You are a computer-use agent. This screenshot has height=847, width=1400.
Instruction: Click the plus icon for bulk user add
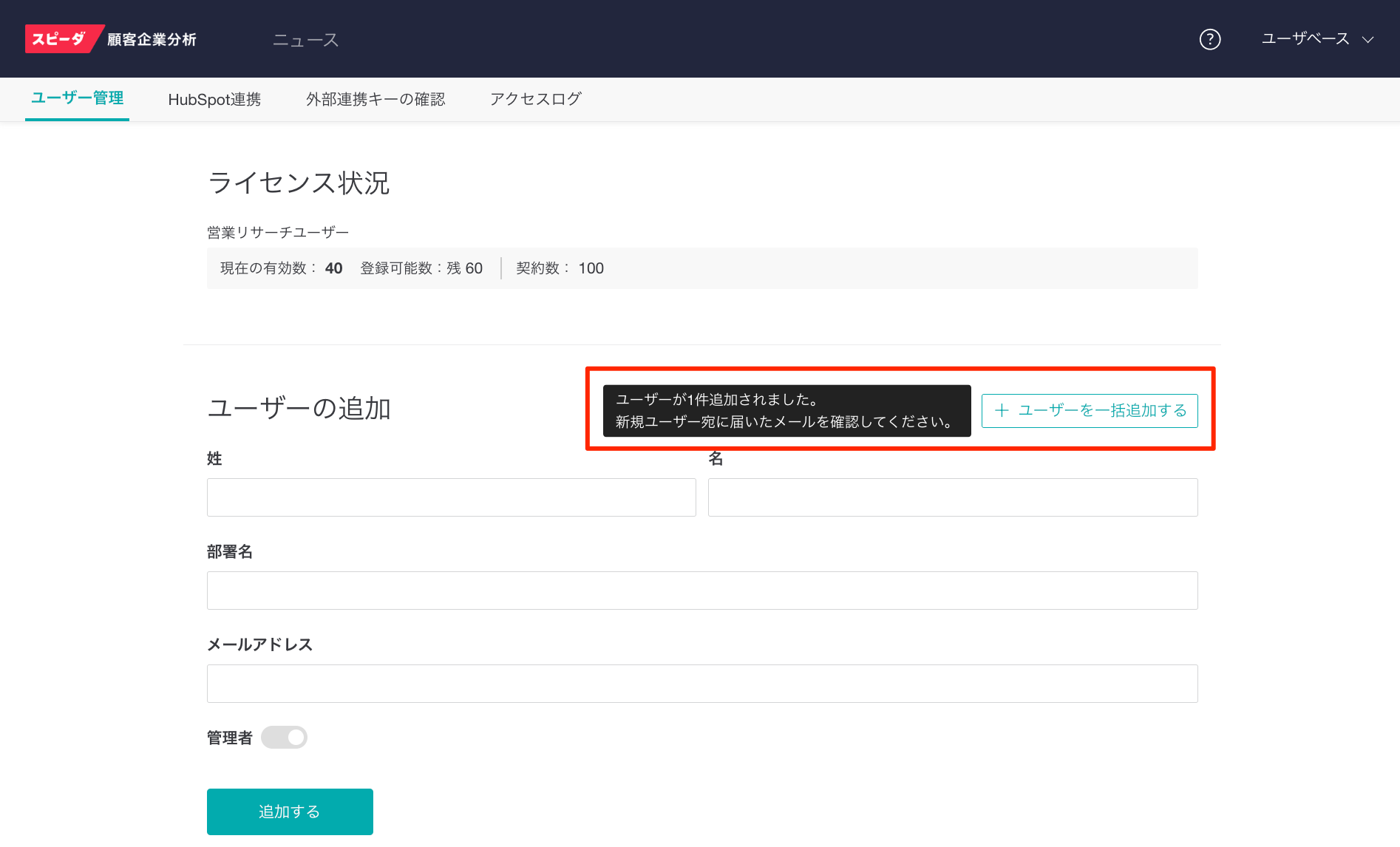[1002, 411]
